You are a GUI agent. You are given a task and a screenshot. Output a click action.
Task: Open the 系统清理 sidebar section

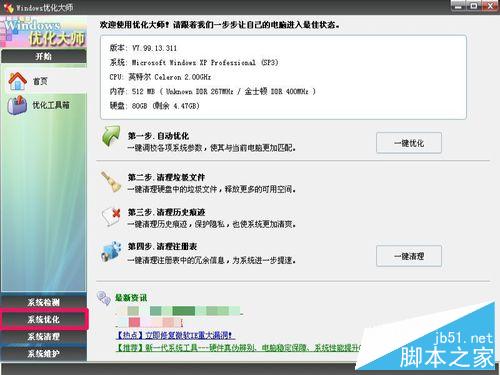pyautogui.click(x=44, y=337)
